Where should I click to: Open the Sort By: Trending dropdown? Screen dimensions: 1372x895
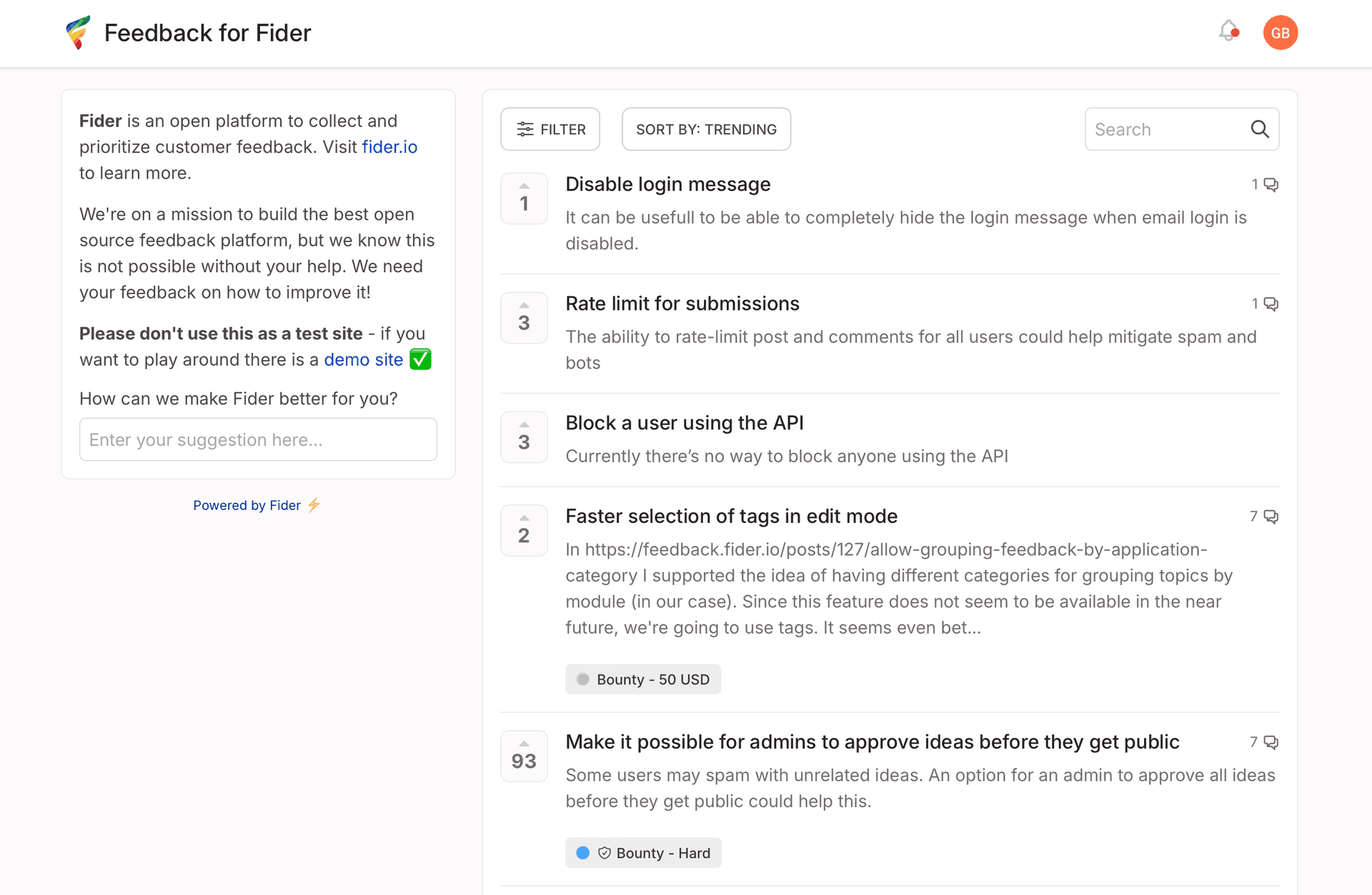coord(706,129)
